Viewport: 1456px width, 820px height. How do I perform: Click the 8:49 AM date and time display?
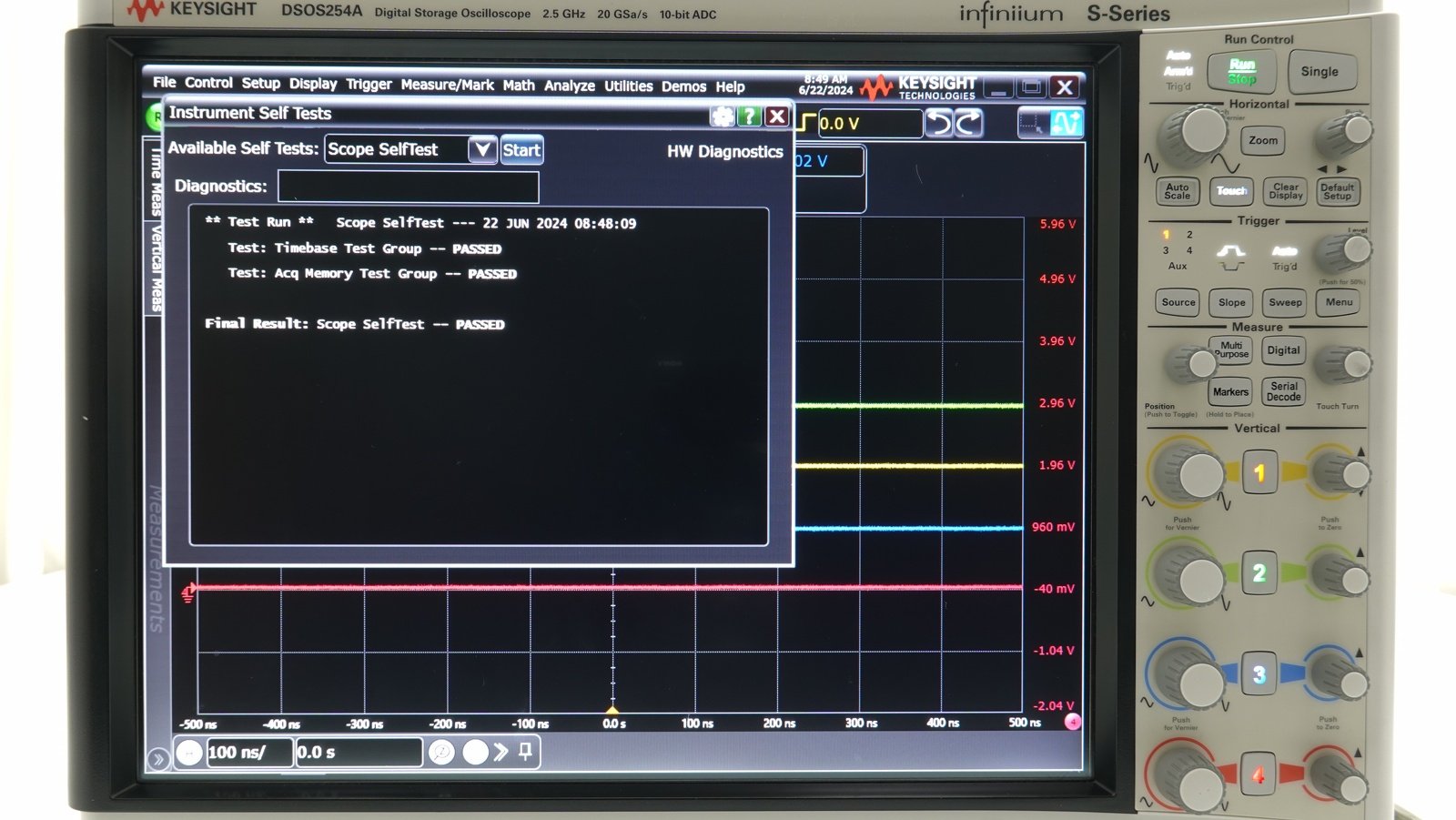point(825,85)
